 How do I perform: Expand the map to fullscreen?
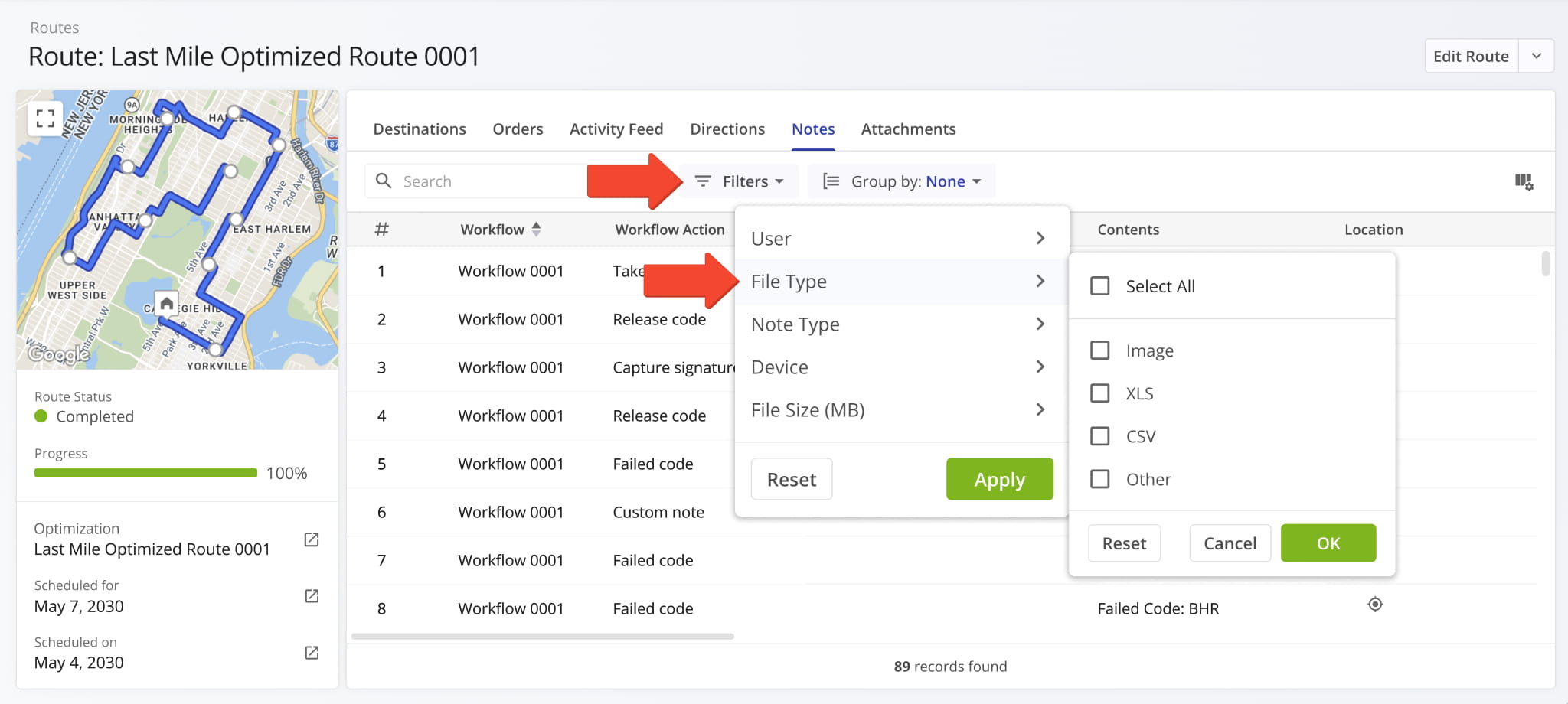pos(45,118)
